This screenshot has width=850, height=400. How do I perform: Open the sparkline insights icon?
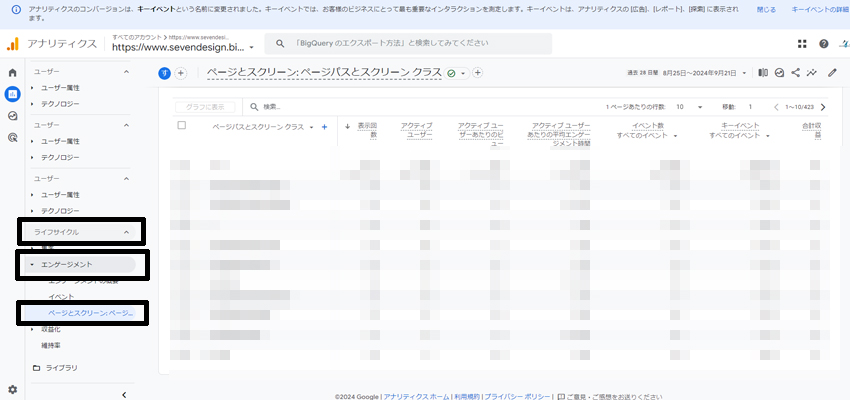point(812,73)
